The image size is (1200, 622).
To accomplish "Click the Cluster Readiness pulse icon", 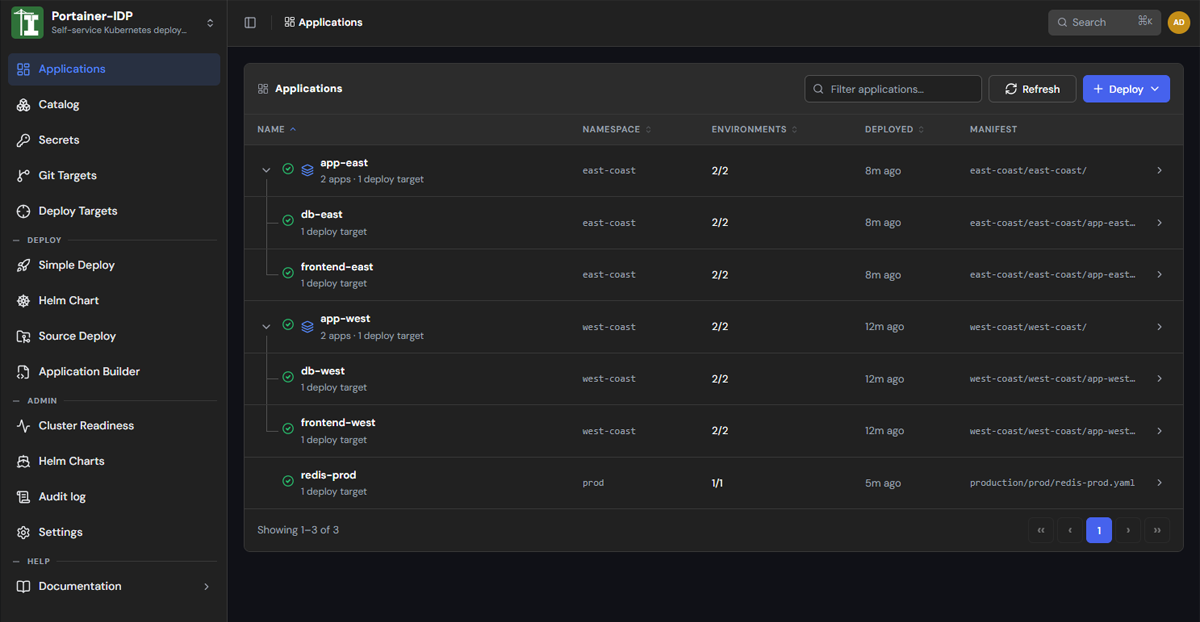I will tap(24, 426).
